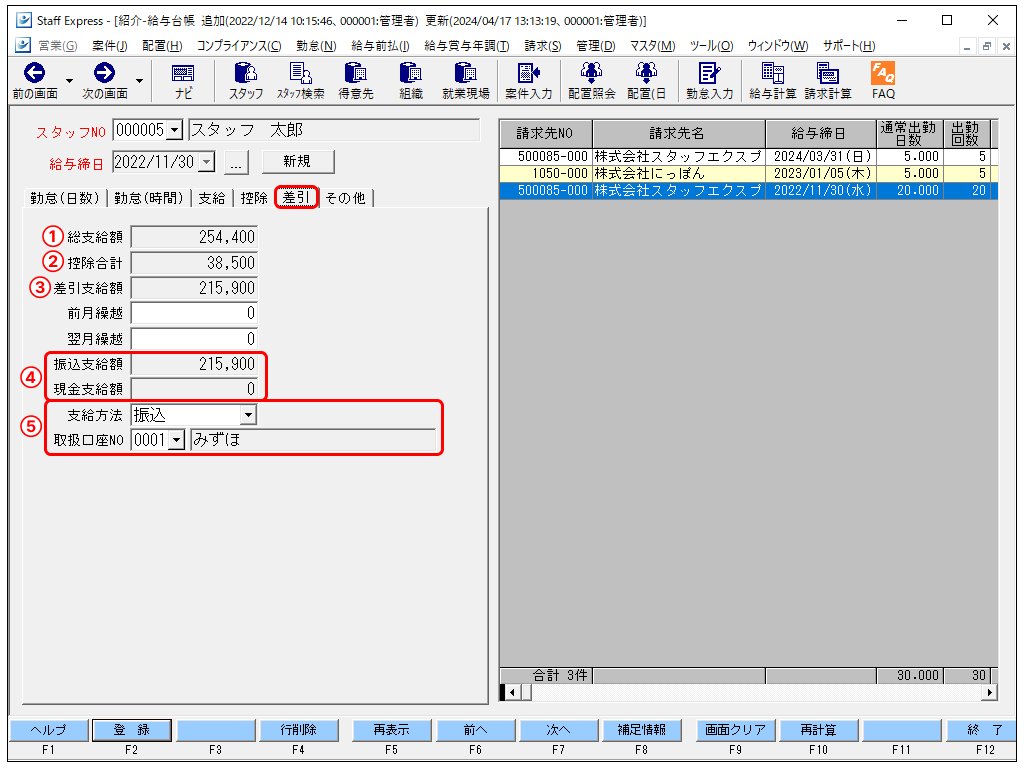Image resolution: width=1024 pixels, height=768 pixels.
Task: Click the 新規 button
Action: coord(297,162)
